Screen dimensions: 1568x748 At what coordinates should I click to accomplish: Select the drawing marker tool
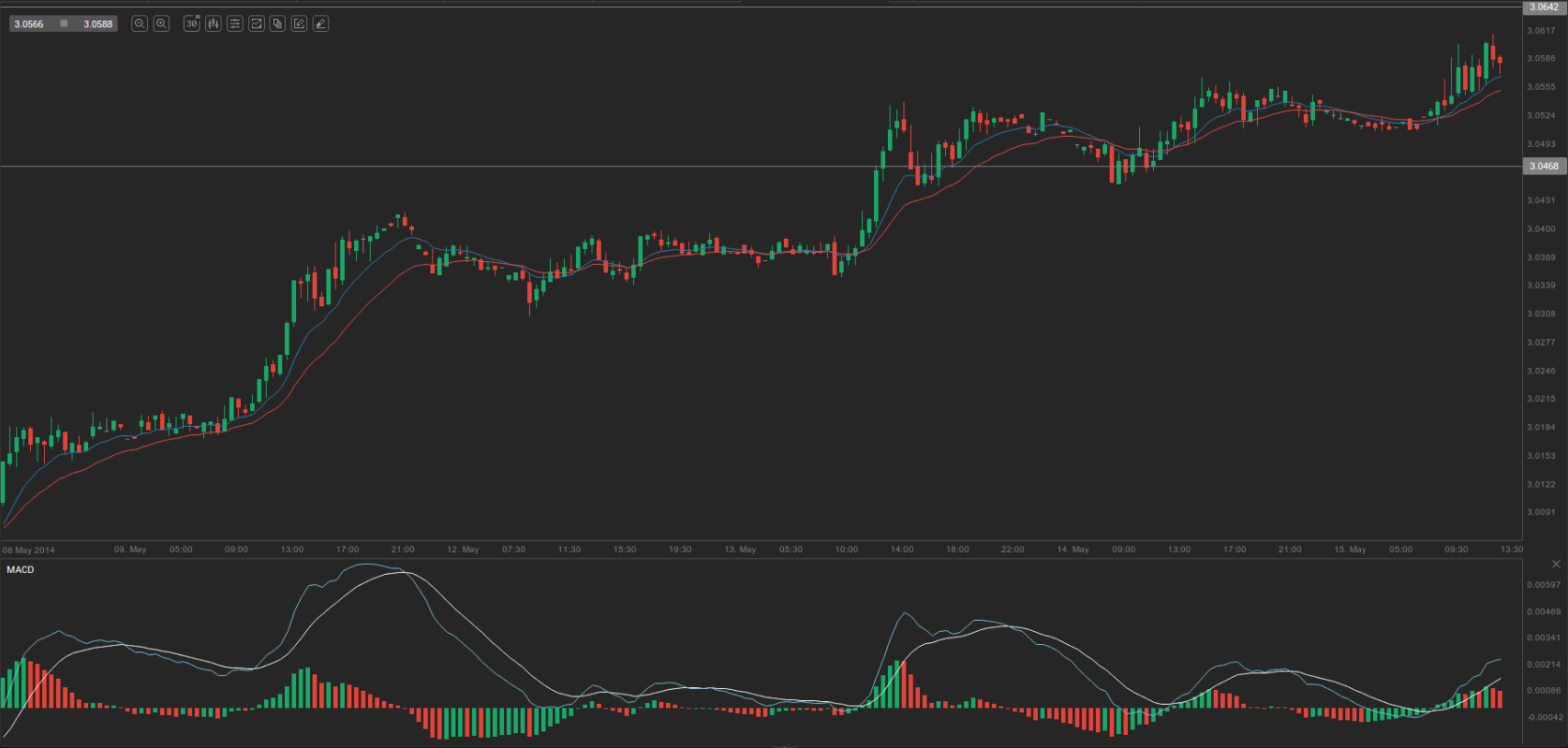point(320,23)
